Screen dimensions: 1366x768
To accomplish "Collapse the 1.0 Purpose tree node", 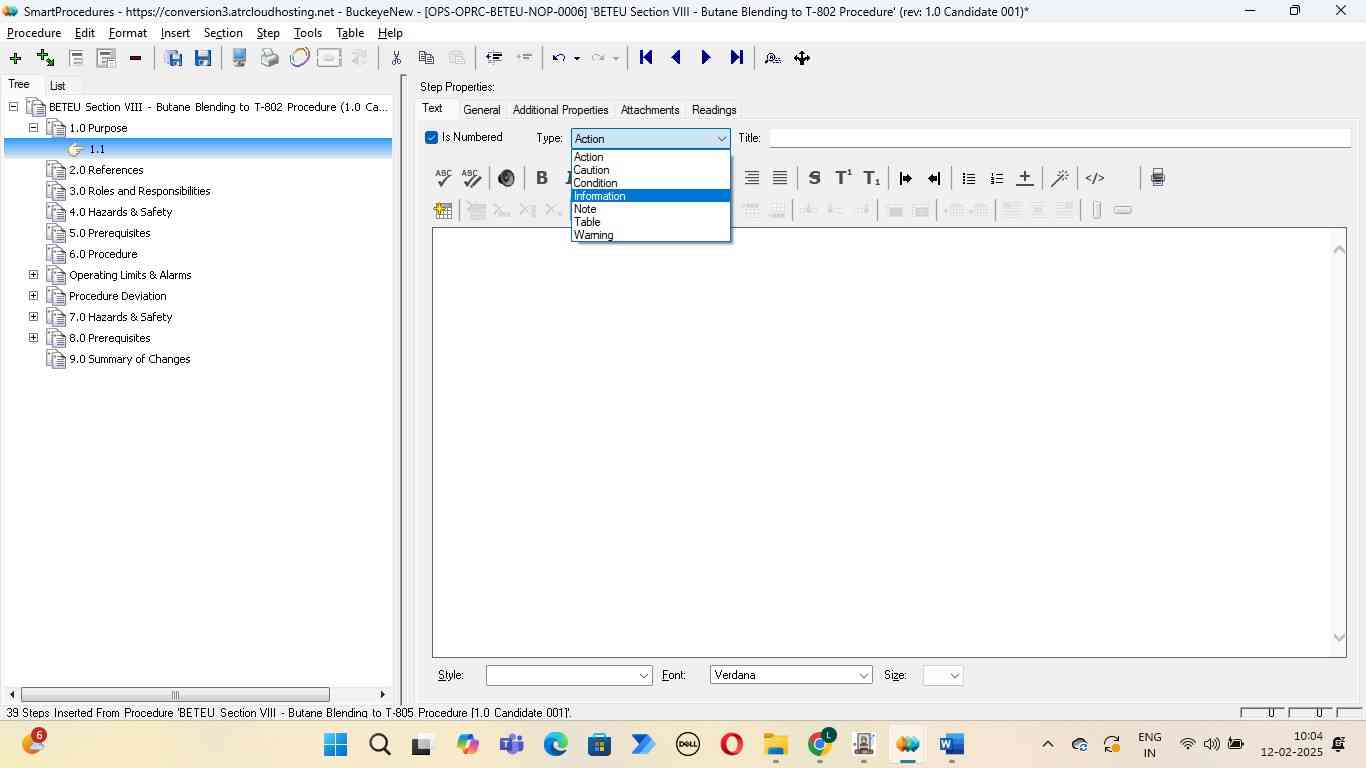I will (33, 128).
